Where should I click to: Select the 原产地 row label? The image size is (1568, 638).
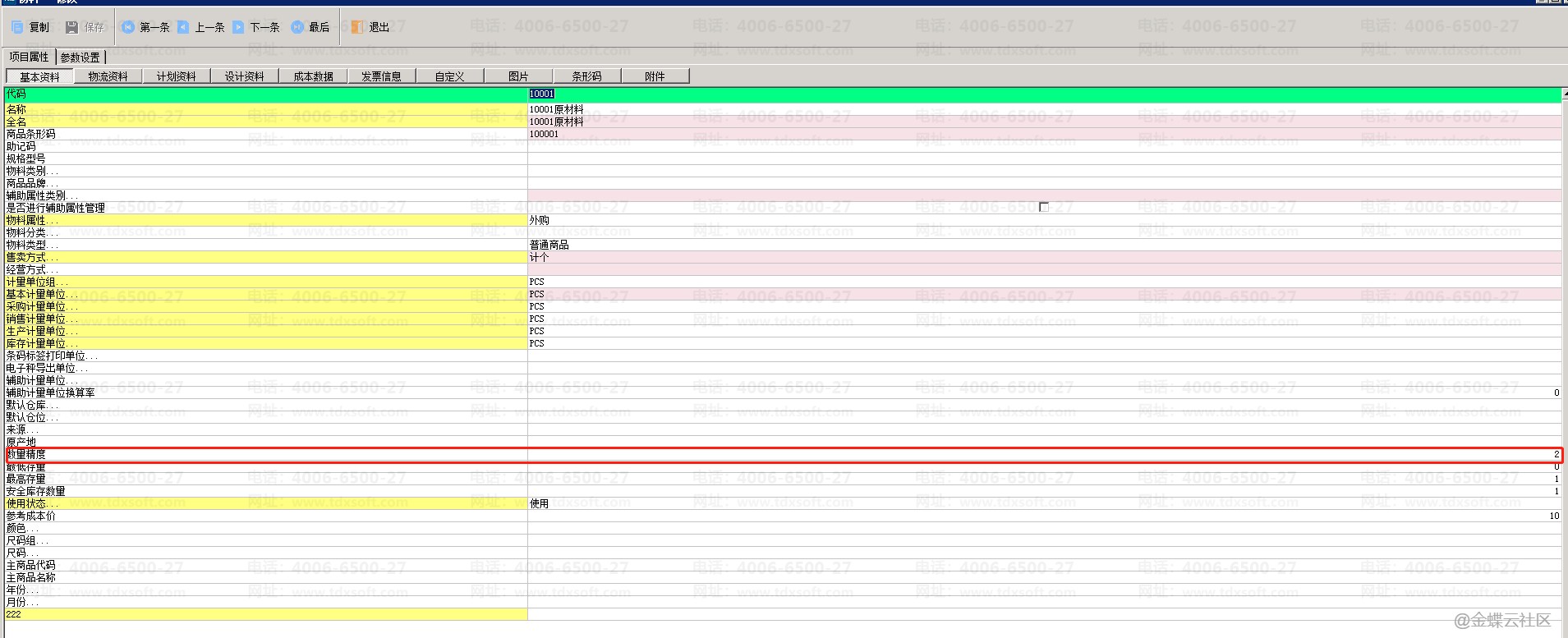tap(21, 442)
